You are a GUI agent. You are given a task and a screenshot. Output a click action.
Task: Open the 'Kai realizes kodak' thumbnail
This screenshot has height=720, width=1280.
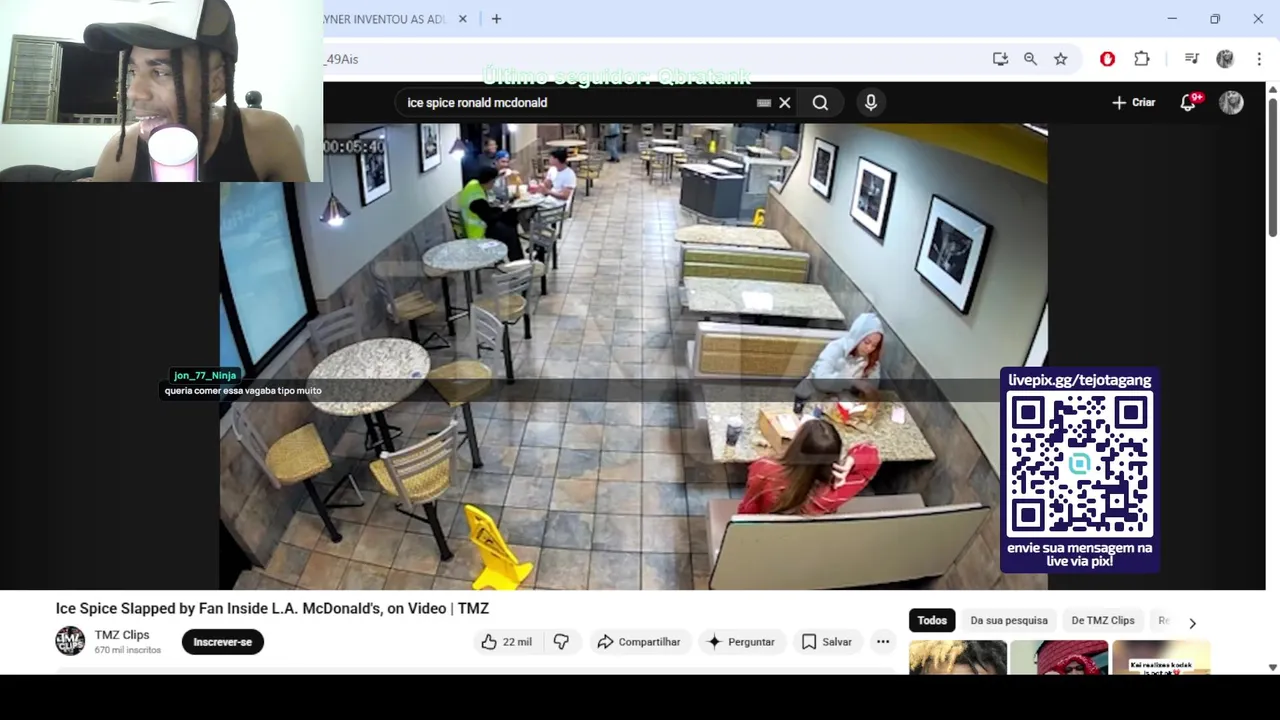coord(1161,658)
